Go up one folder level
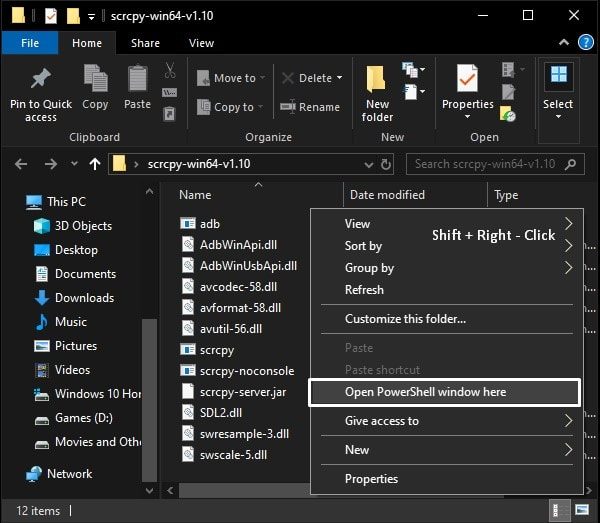 [95, 164]
